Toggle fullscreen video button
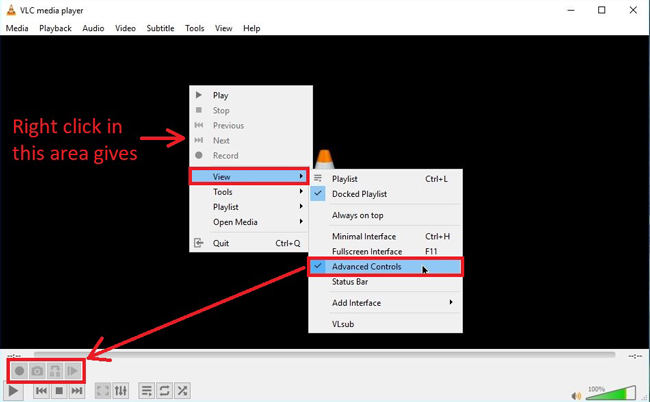Image resolution: width=650 pixels, height=402 pixels. [103, 391]
